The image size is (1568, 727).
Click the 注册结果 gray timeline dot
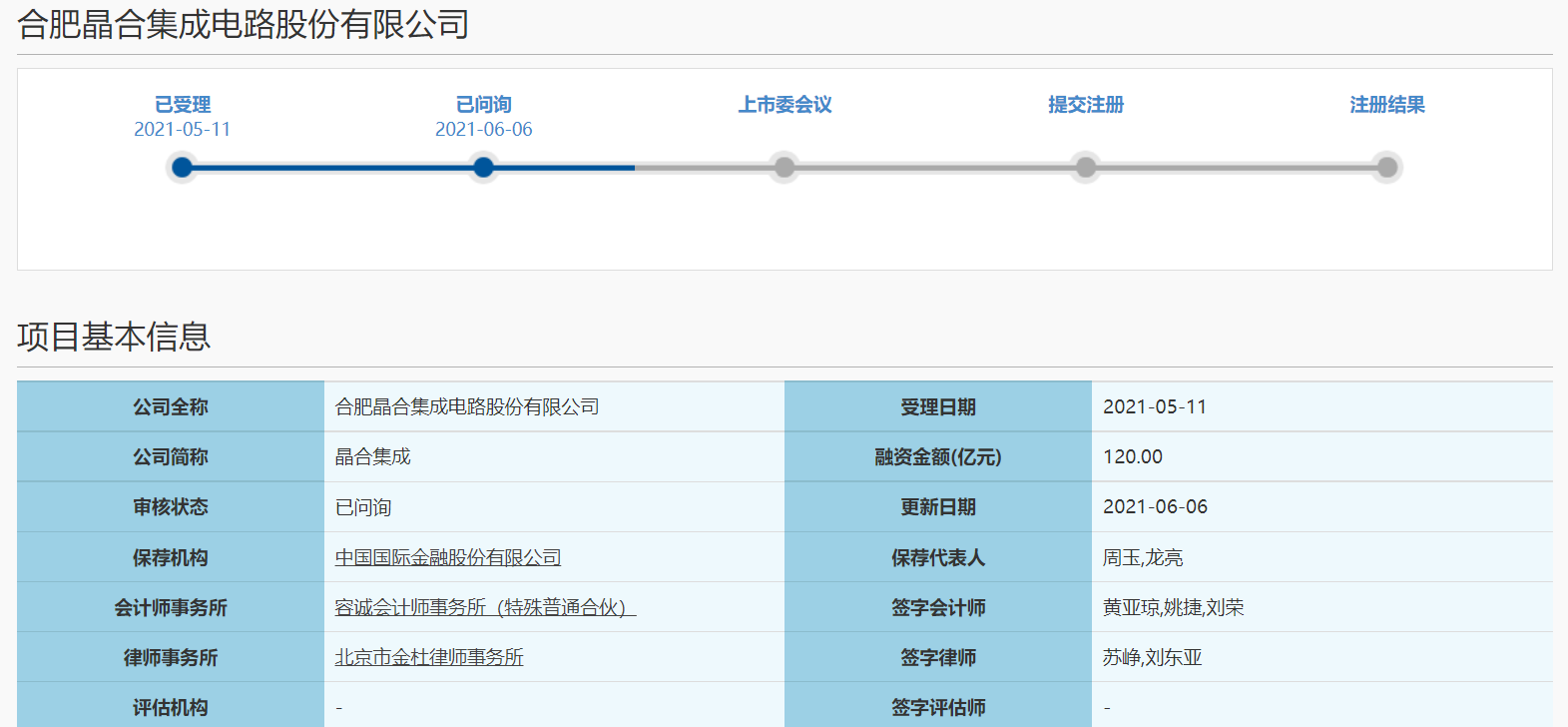[1387, 167]
